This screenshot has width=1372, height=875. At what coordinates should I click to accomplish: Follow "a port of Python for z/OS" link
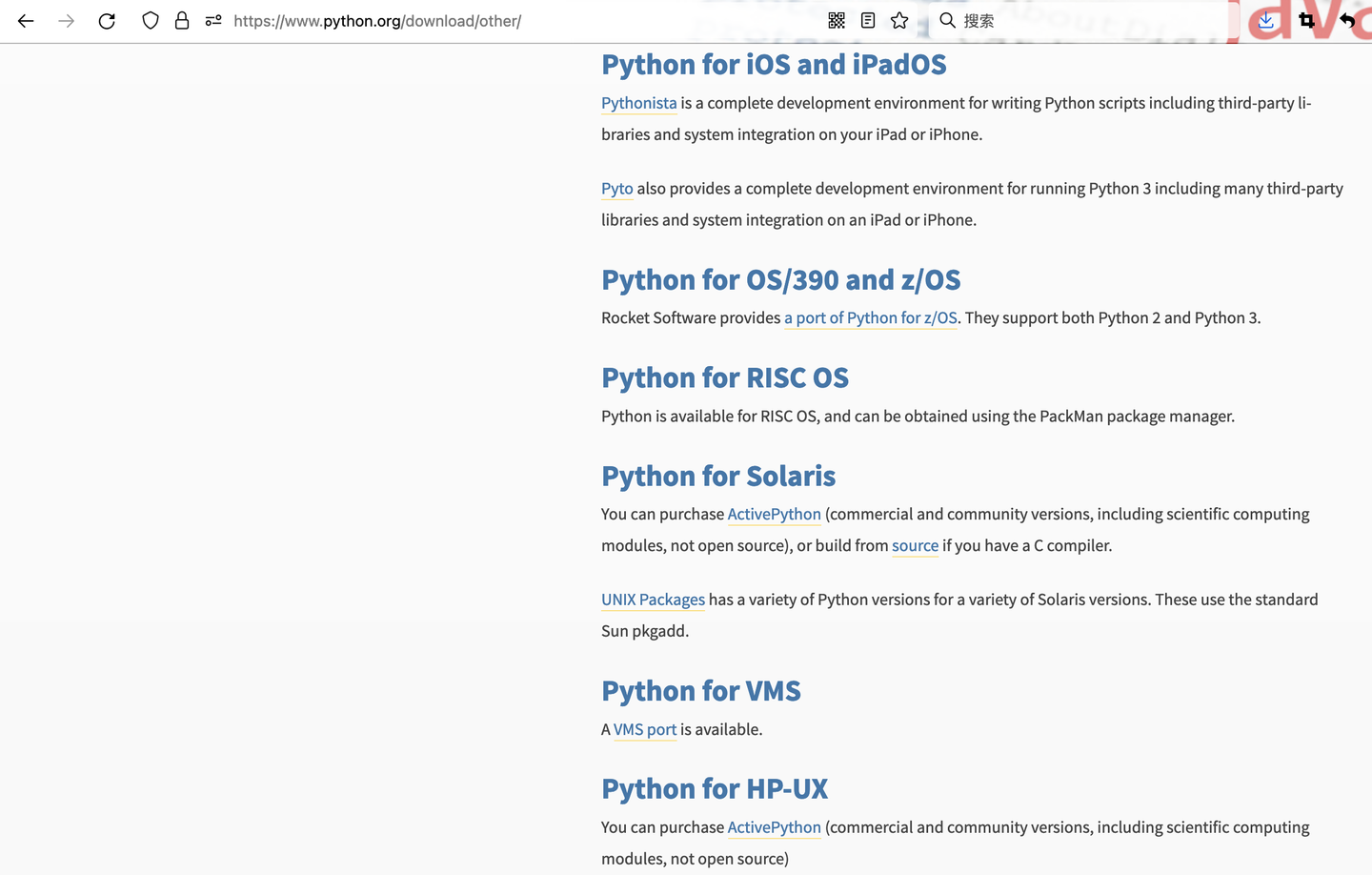[x=870, y=318]
